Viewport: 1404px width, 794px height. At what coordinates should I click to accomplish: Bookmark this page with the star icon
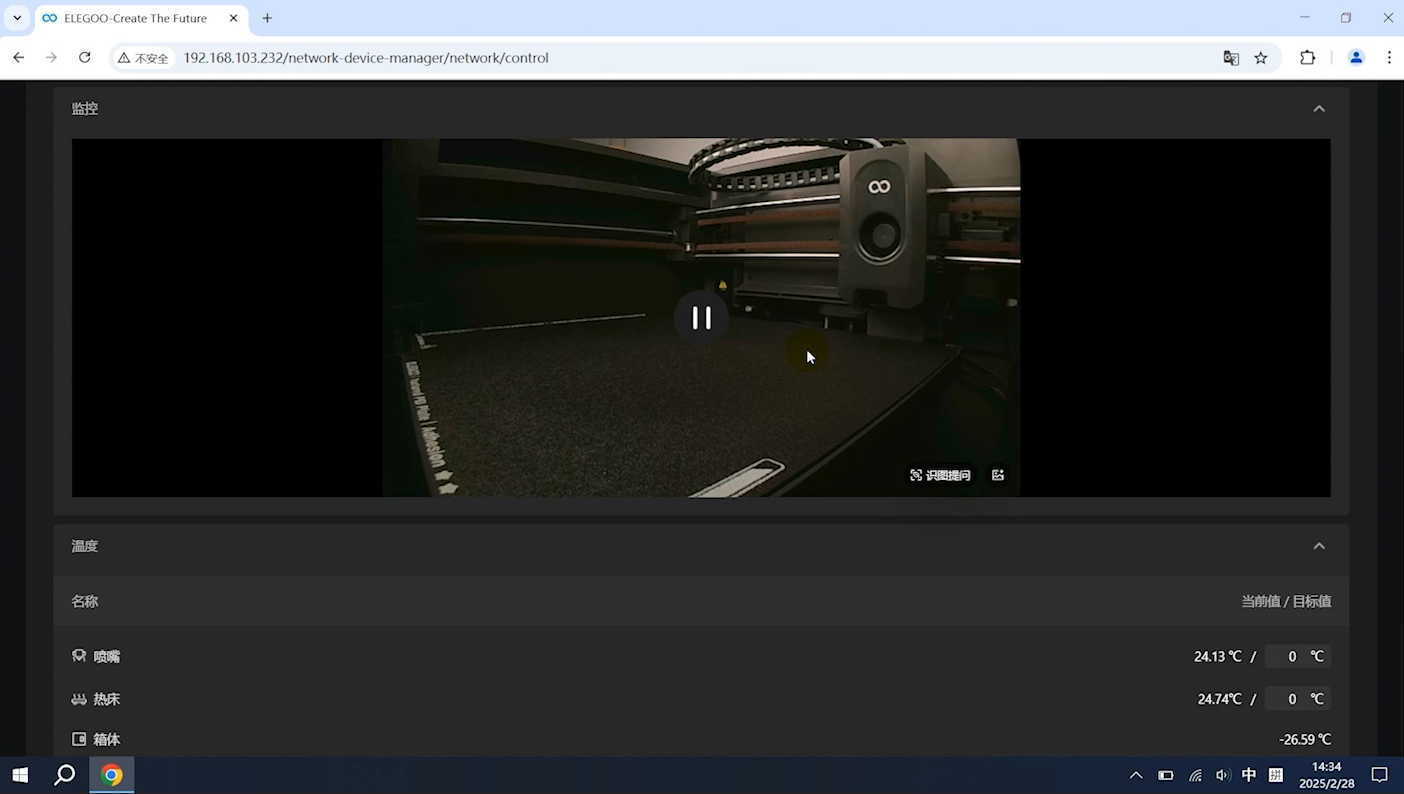(1261, 58)
